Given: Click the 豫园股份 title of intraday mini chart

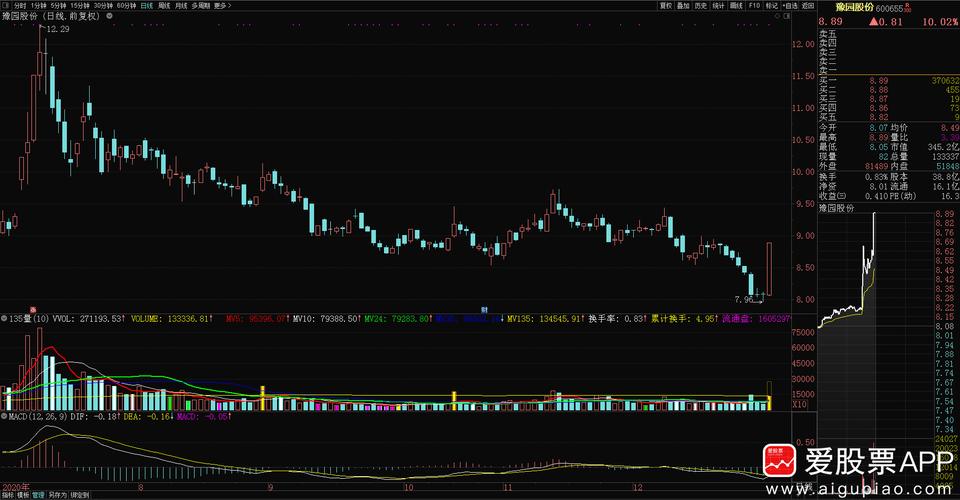Looking at the screenshot, I should pos(836,208).
